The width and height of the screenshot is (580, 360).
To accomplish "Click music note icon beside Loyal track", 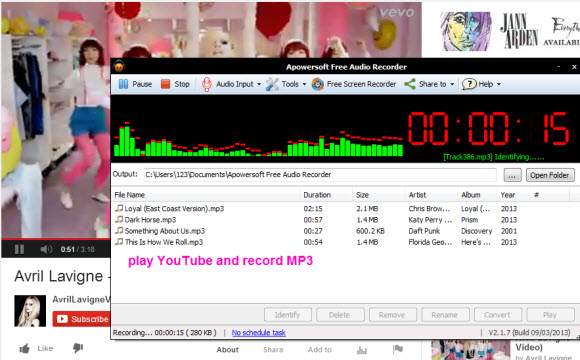I will coord(119,208).
